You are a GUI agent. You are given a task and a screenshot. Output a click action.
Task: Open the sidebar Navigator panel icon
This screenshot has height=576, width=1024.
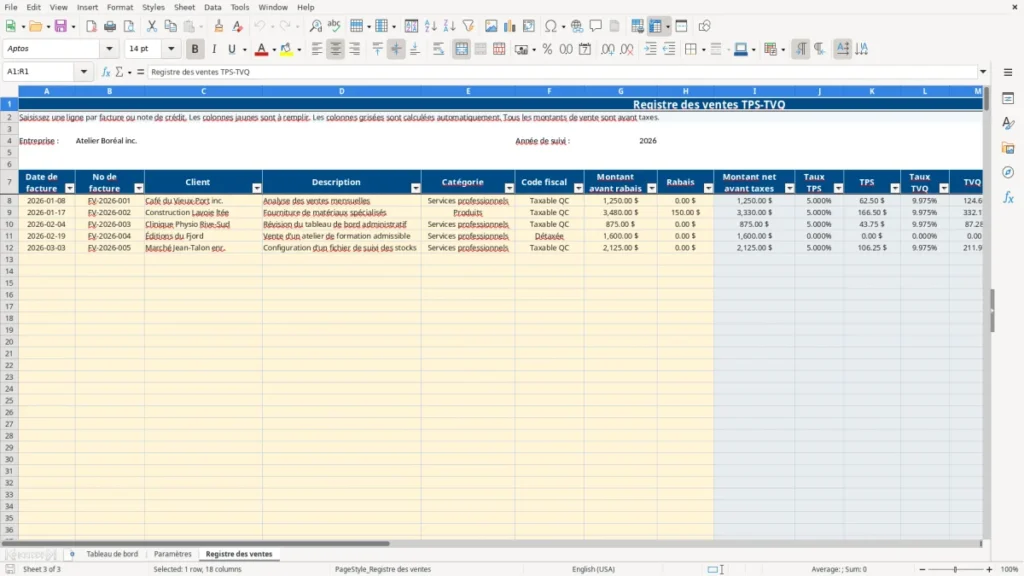coord(1008,172)
